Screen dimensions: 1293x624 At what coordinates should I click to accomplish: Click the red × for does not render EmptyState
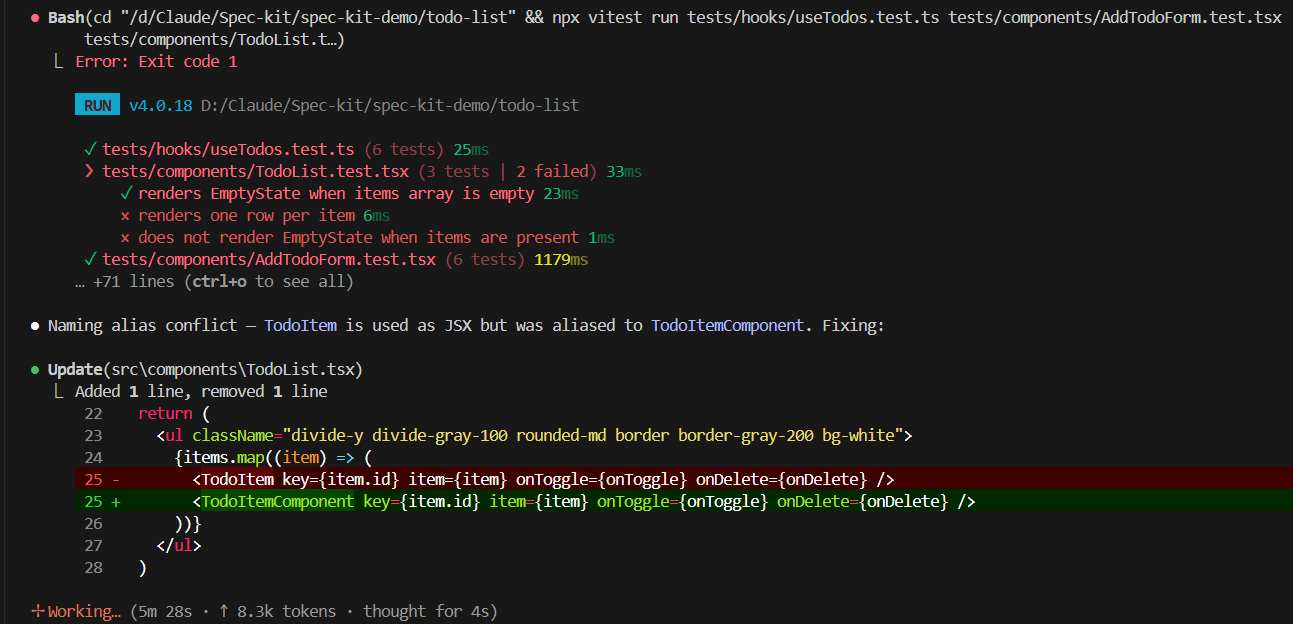[125, 237]
